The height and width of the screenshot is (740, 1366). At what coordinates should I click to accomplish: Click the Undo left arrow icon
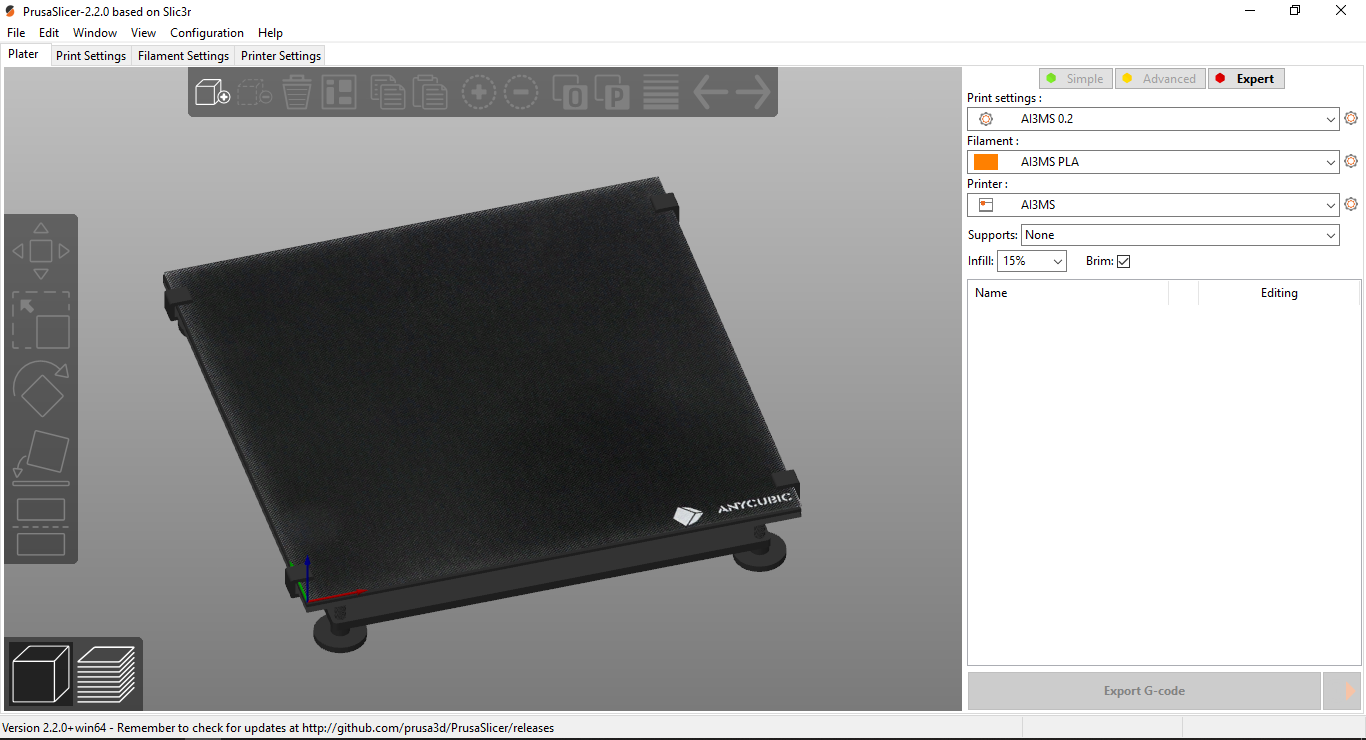tap(711, 93)
